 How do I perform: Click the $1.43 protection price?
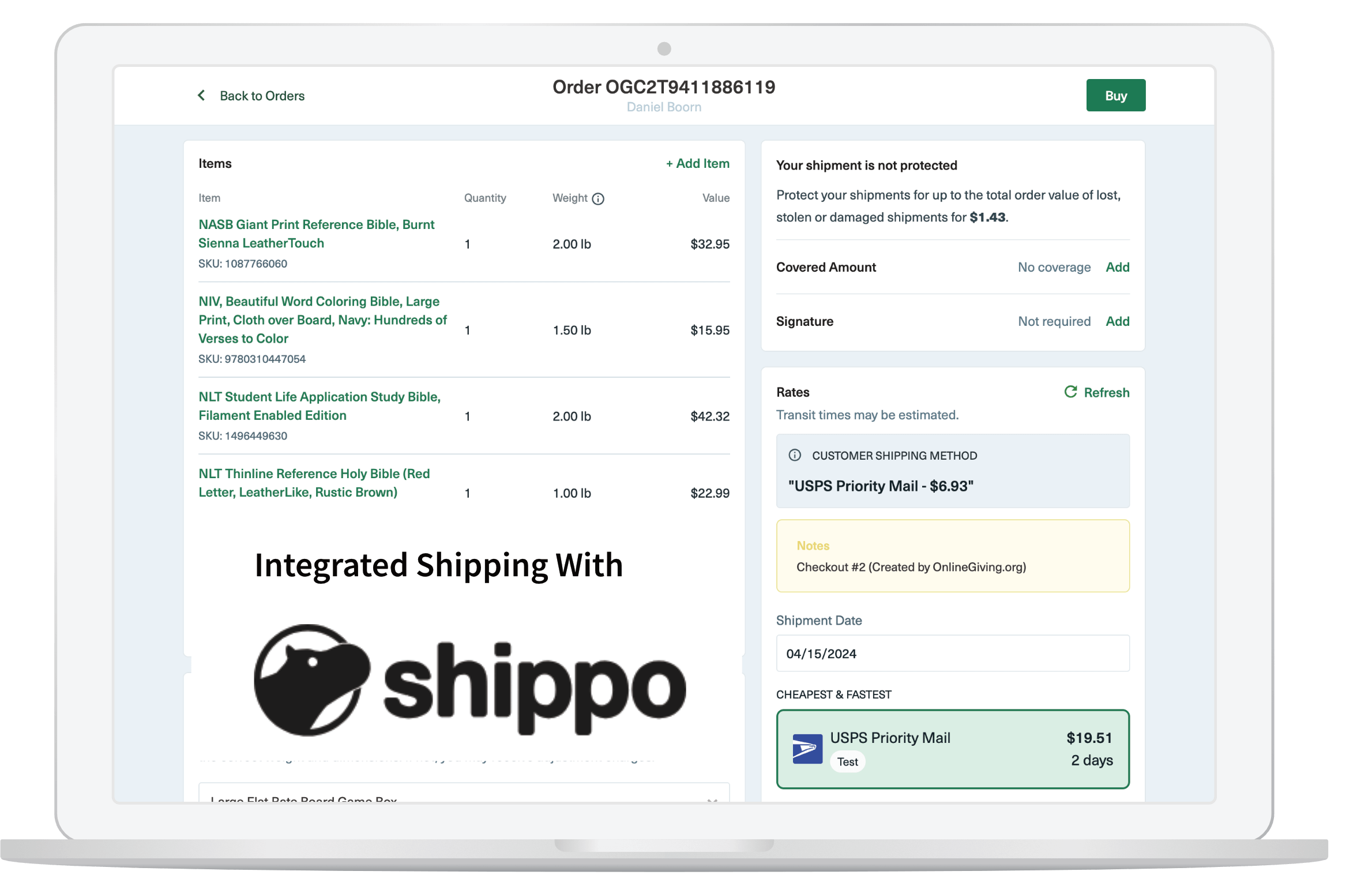pyautogui.click(x=987, y=217)
